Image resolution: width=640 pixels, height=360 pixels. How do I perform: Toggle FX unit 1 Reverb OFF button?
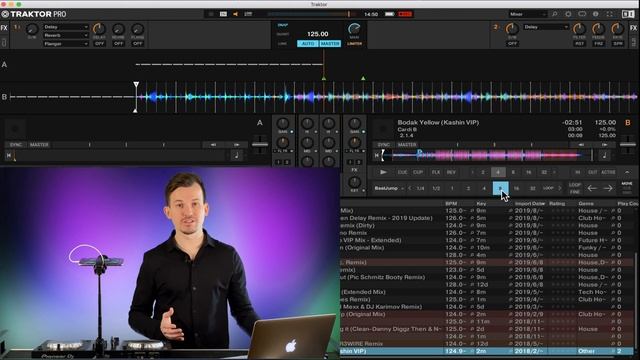click(x=118, y=43)
